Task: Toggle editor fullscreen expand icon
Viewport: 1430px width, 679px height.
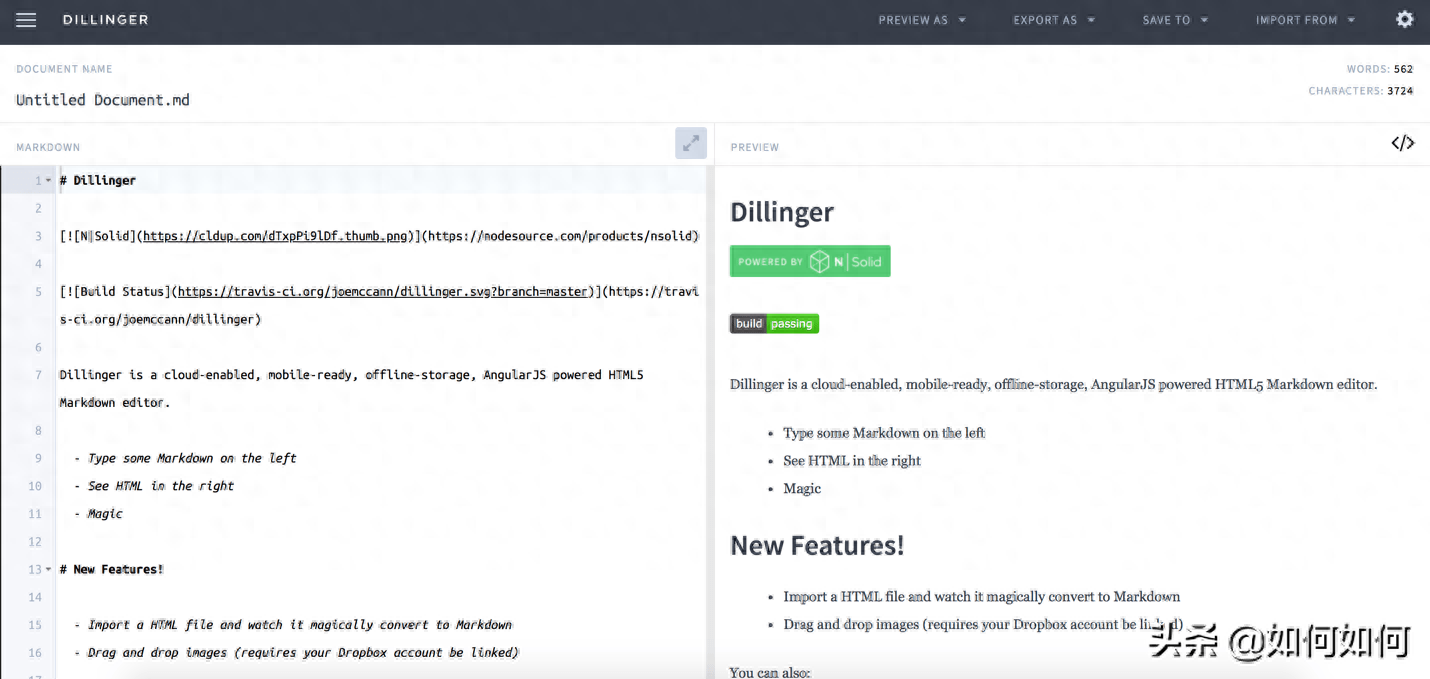Action: tap(691, 143)
